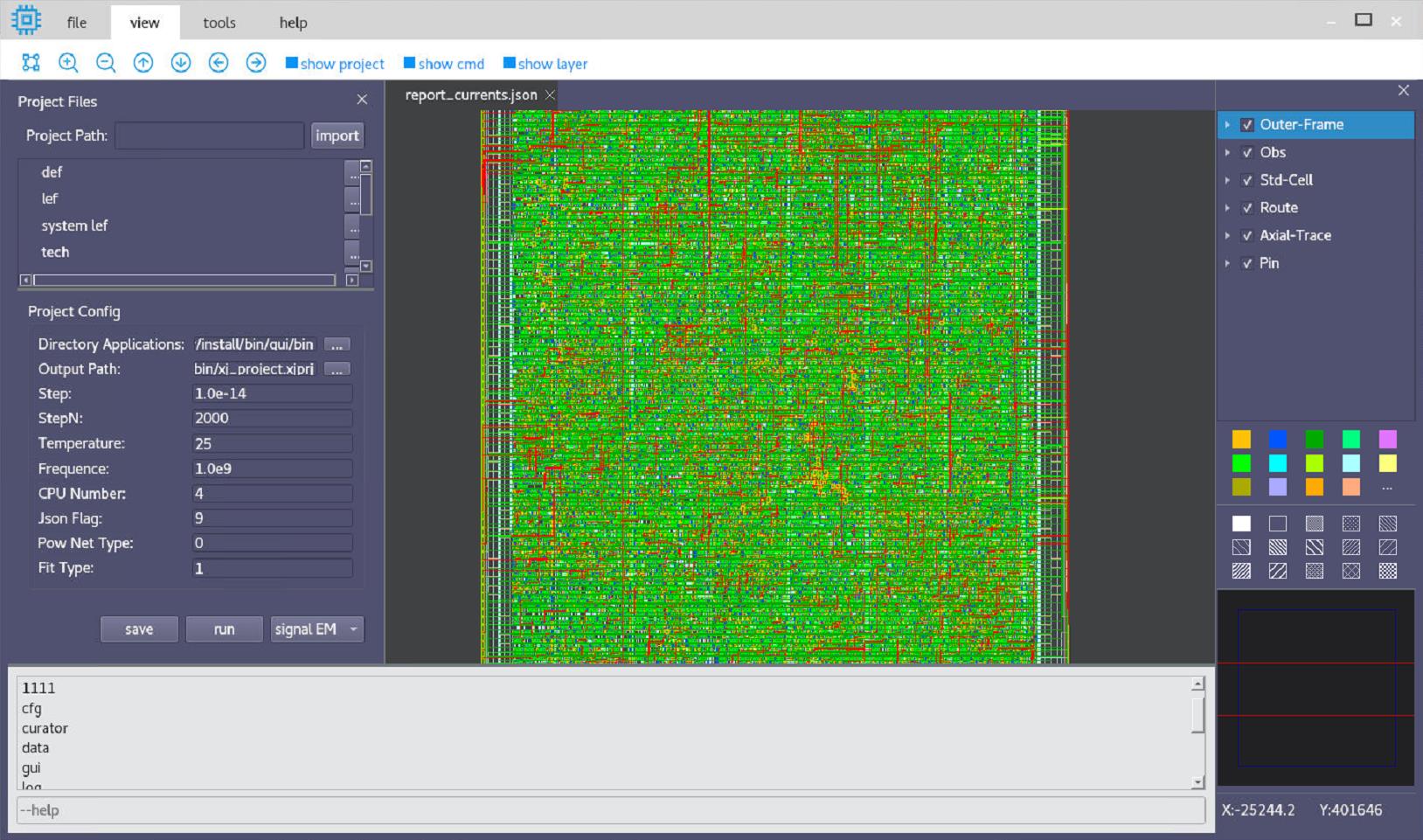Browse for the lef file
This screenshot has height=840, width=1423.
point(353,200)
